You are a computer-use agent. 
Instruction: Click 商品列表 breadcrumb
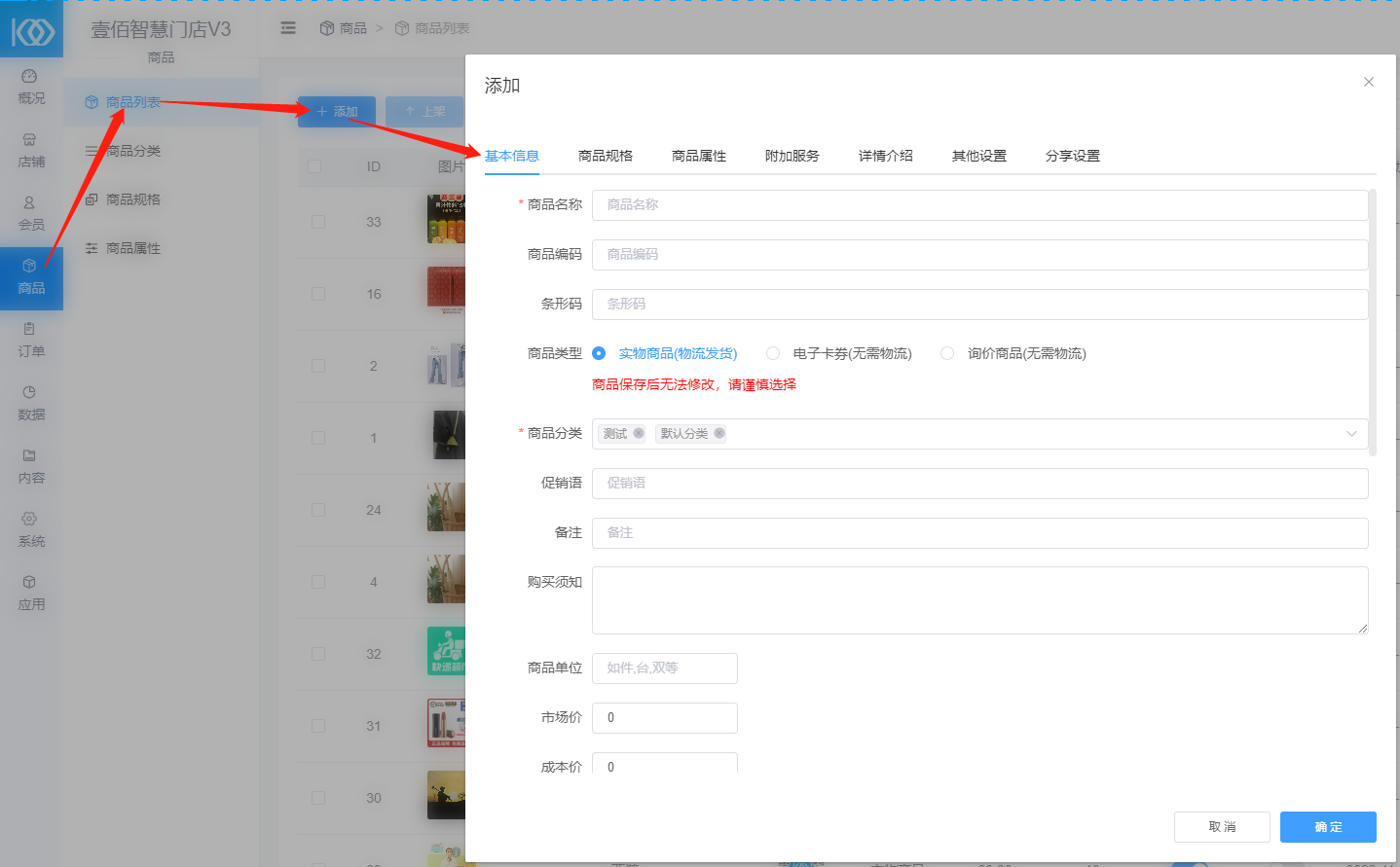point(432,28)
